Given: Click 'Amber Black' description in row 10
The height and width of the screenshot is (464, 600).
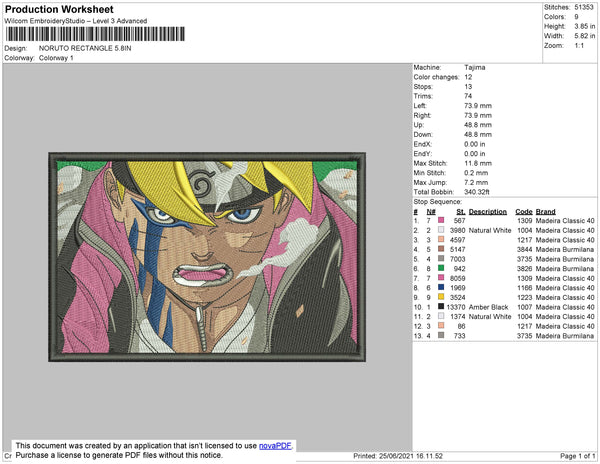Looking at the screenshot, I should click(489, 307).
